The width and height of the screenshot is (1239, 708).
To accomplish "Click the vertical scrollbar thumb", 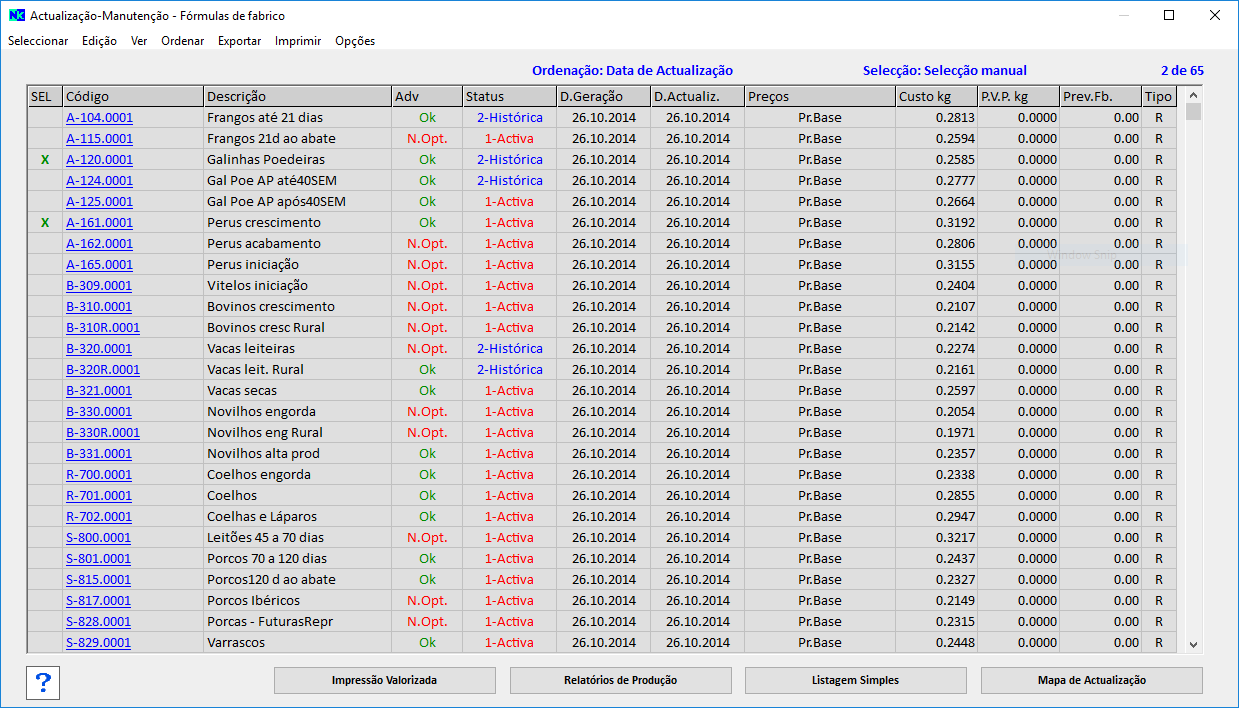I will (1193, 112).
